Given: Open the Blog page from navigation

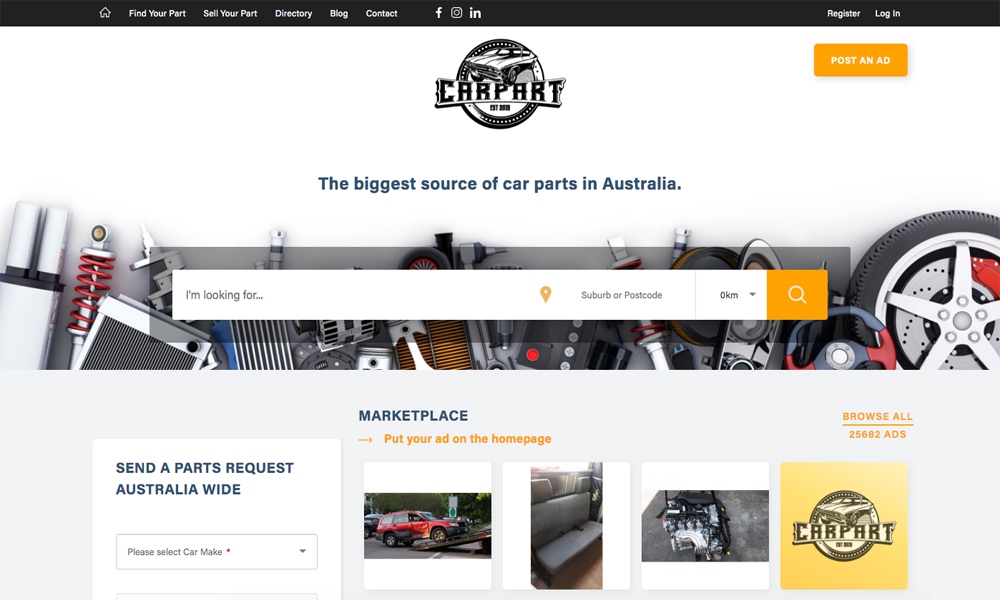Looking at the screenshot, I should coord(339,14).
